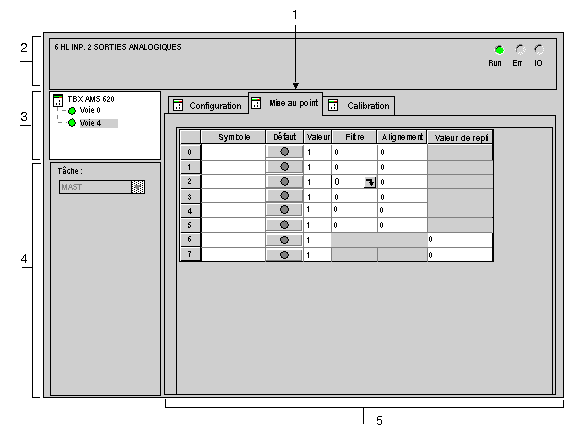The height and width of the screenshot is (434, 582).
Task: Switch to the Calibration tab
Action: pos(359,105)
